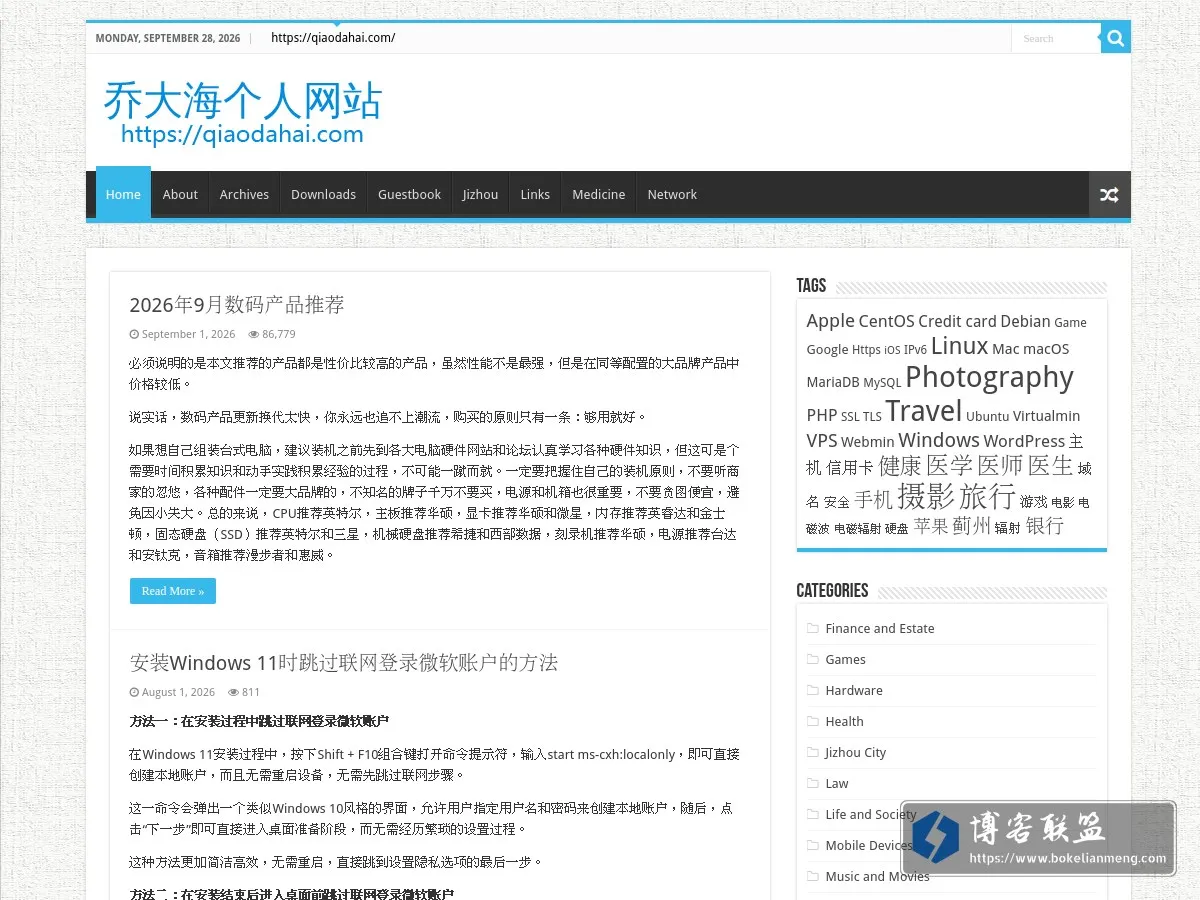Click the 医学 tag
Viewport: 1200px width, 900px height.
[950, 465]
